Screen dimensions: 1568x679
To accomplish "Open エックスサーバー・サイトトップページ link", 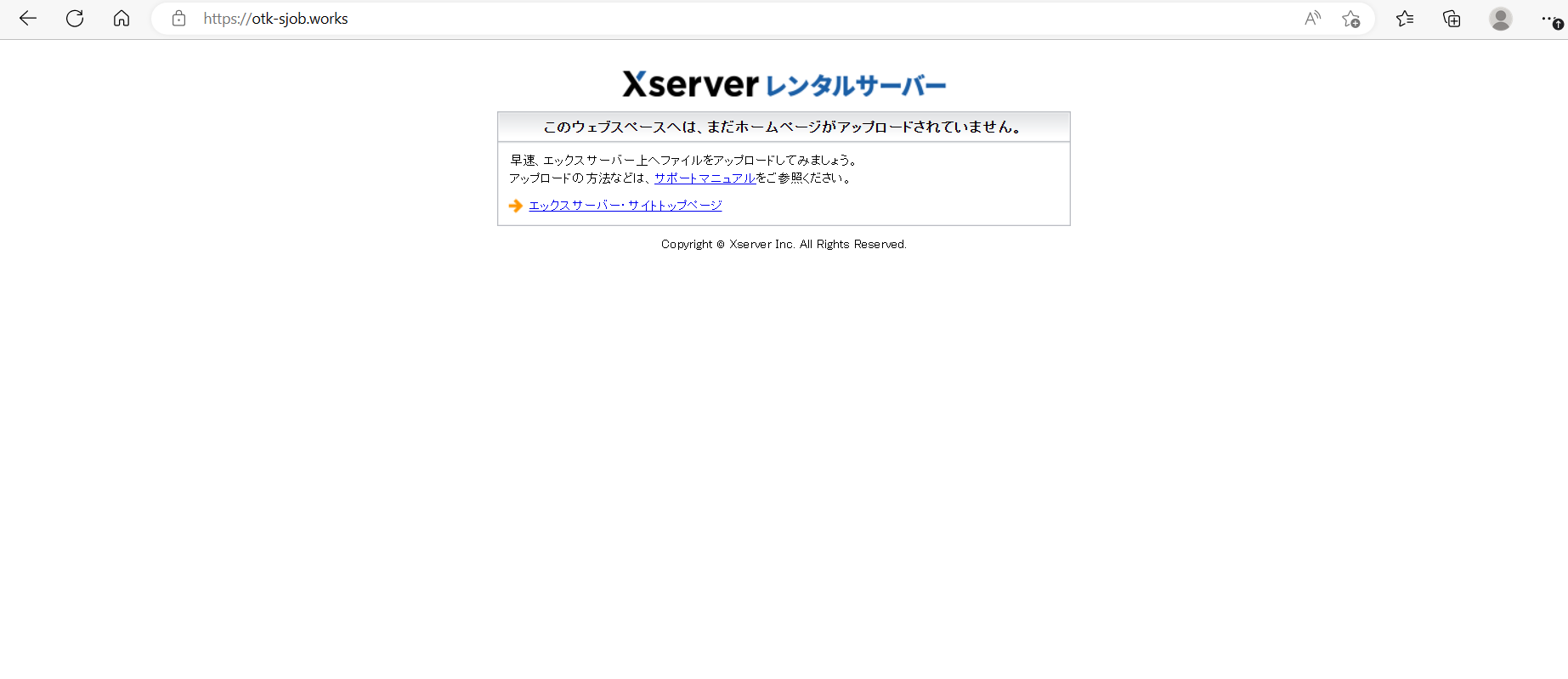I will click(x=626, y=206).
